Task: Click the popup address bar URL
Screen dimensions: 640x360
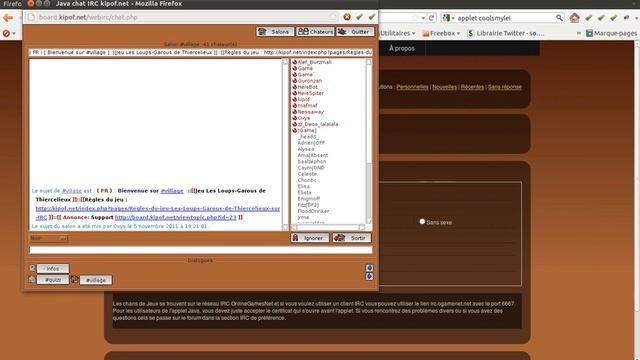Action: coord(88,17)
